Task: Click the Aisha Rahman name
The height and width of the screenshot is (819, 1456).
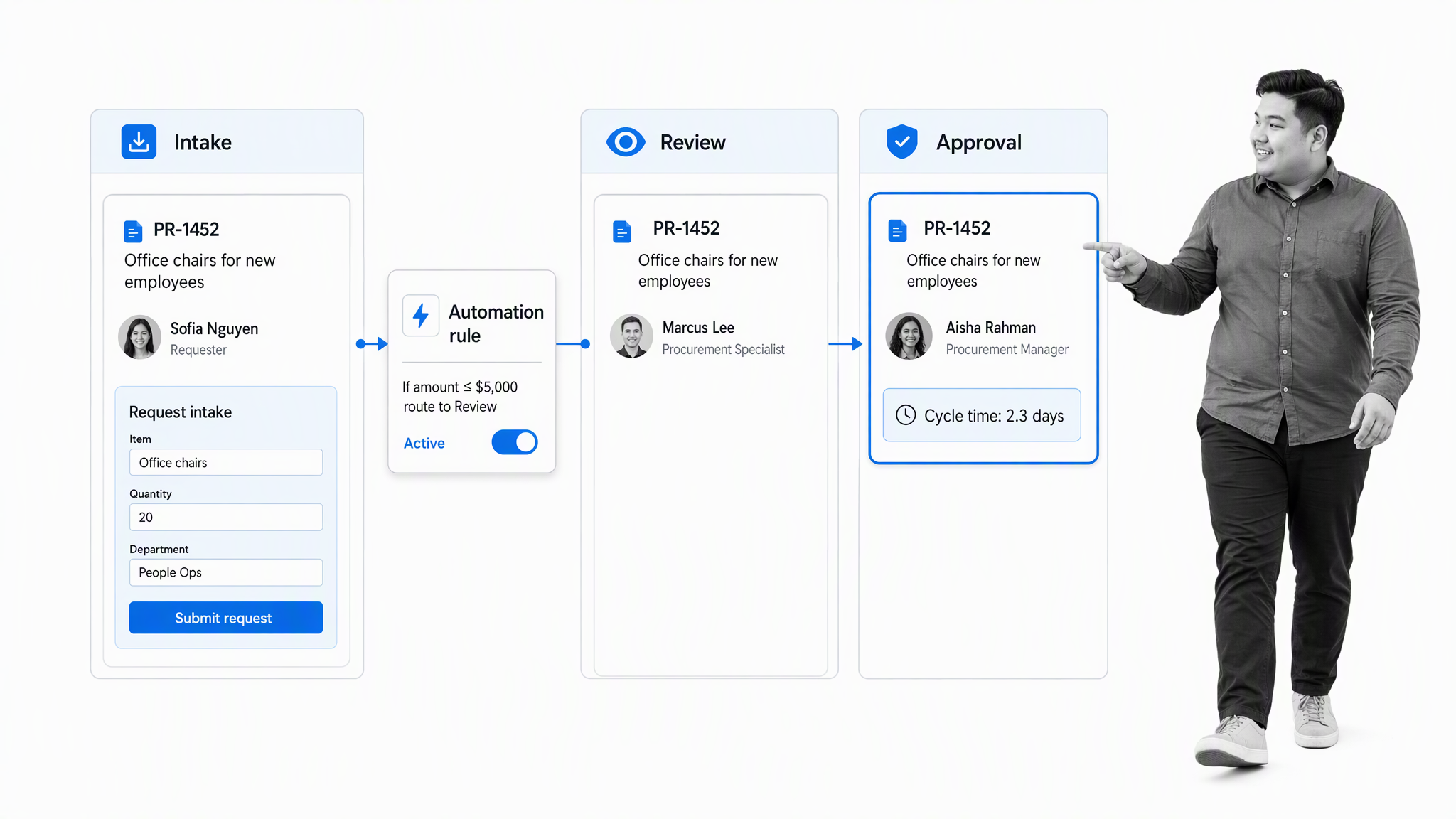Action: point(990,328)
